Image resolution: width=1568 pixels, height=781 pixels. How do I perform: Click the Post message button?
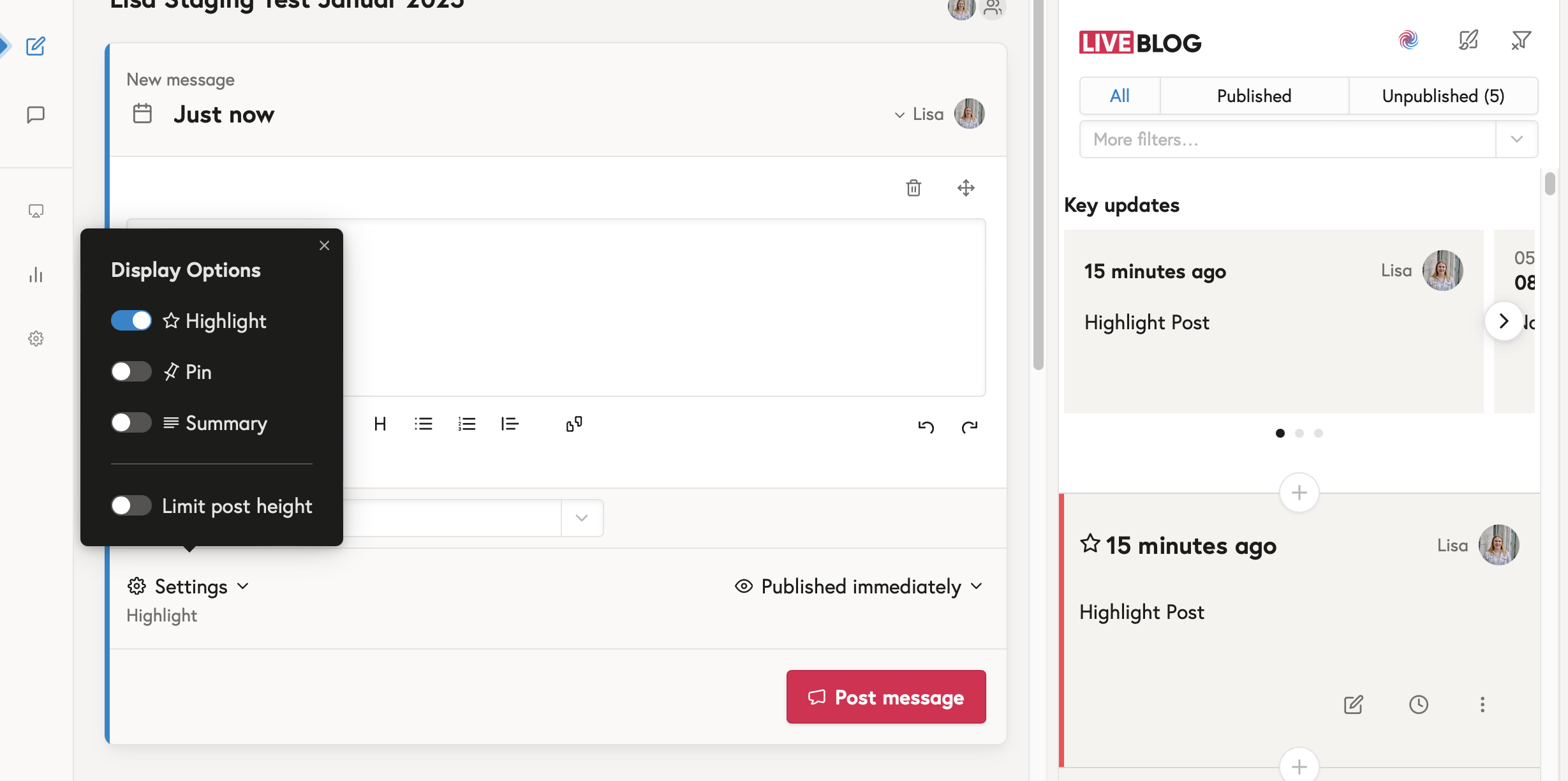[x=885, y=697]
